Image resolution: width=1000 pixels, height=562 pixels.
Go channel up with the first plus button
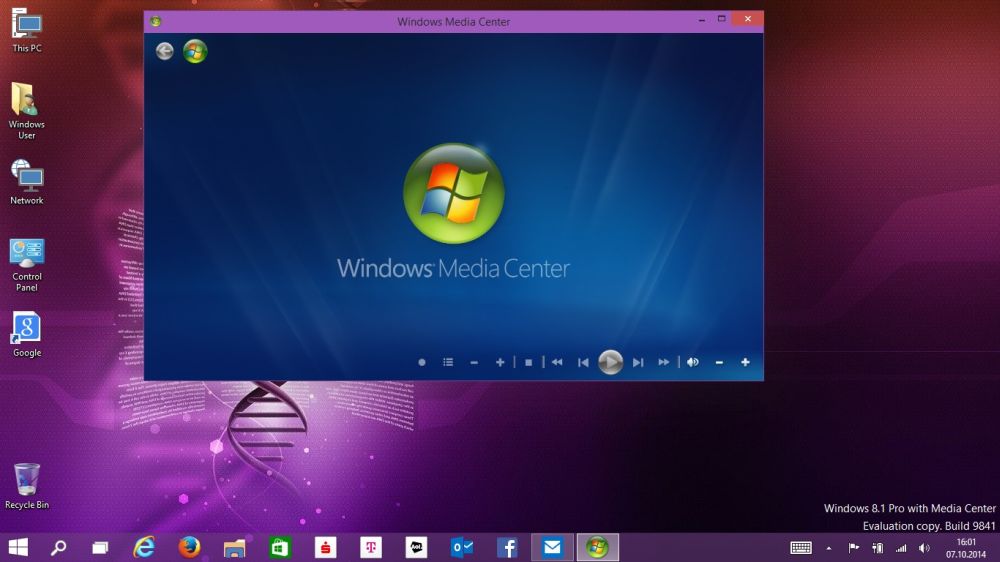pyautogui.click(x=500, y=362)
